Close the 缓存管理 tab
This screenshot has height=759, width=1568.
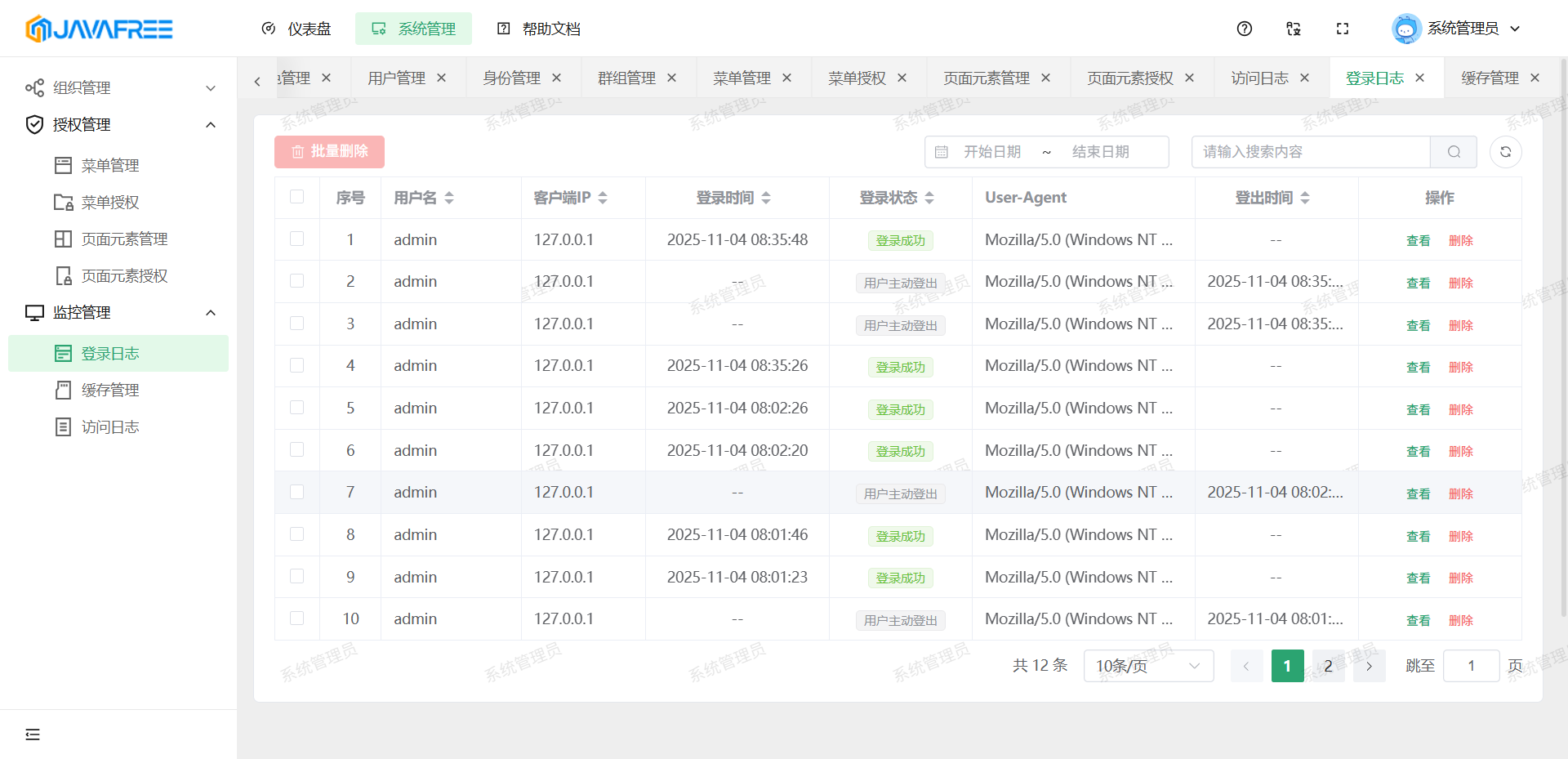1535,78
